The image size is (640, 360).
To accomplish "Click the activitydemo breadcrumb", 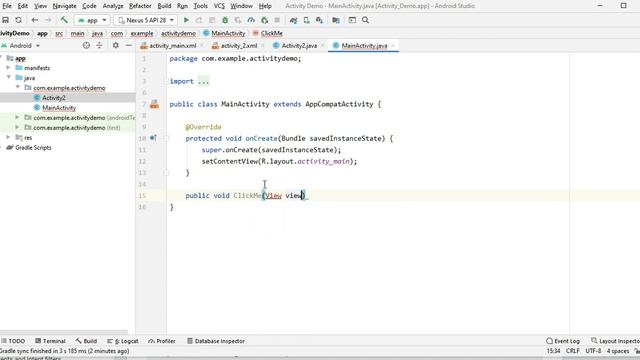I will coord(178,33).
